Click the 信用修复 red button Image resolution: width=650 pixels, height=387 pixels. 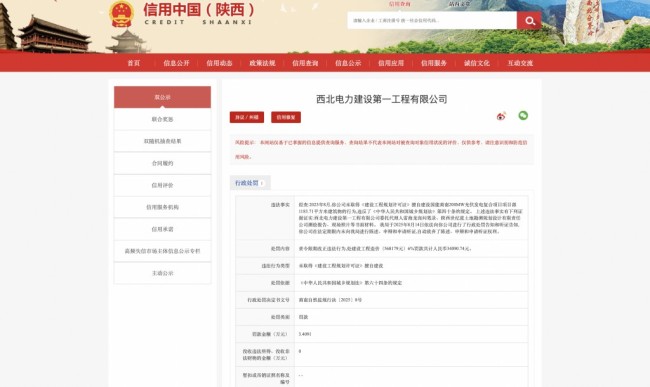(x=286, y=117)
